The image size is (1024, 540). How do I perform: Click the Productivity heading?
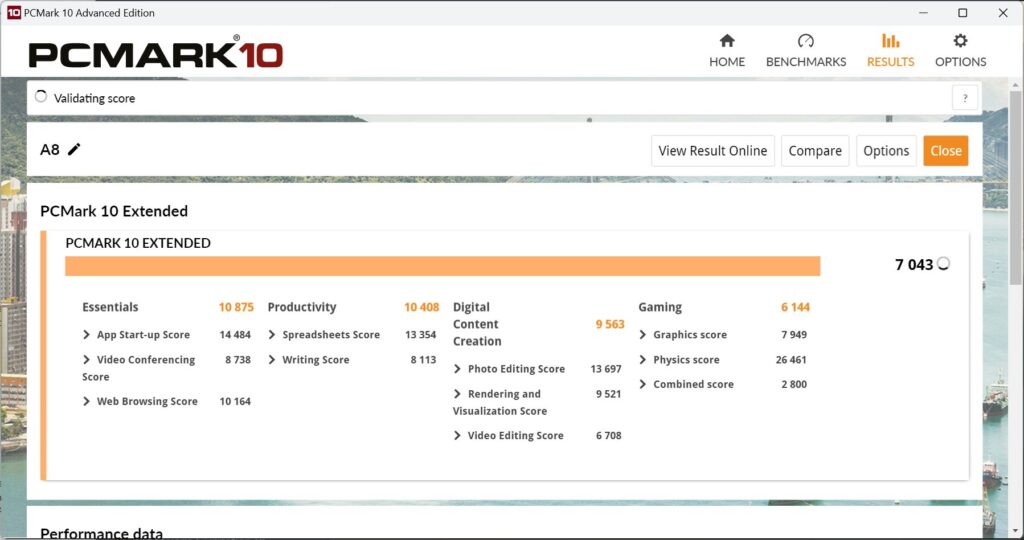[302, 307]
